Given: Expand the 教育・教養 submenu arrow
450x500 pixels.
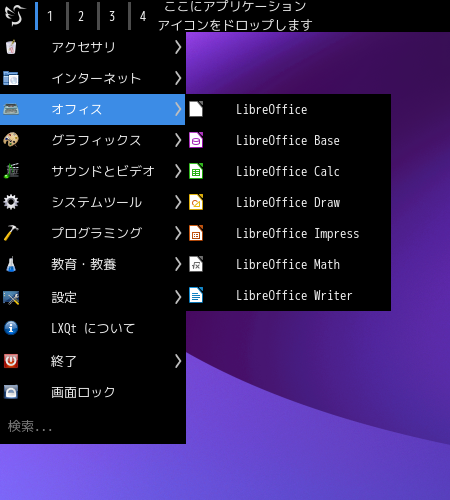Looking at the screenshot, I should pyautogui.click(x=178, y=264).
